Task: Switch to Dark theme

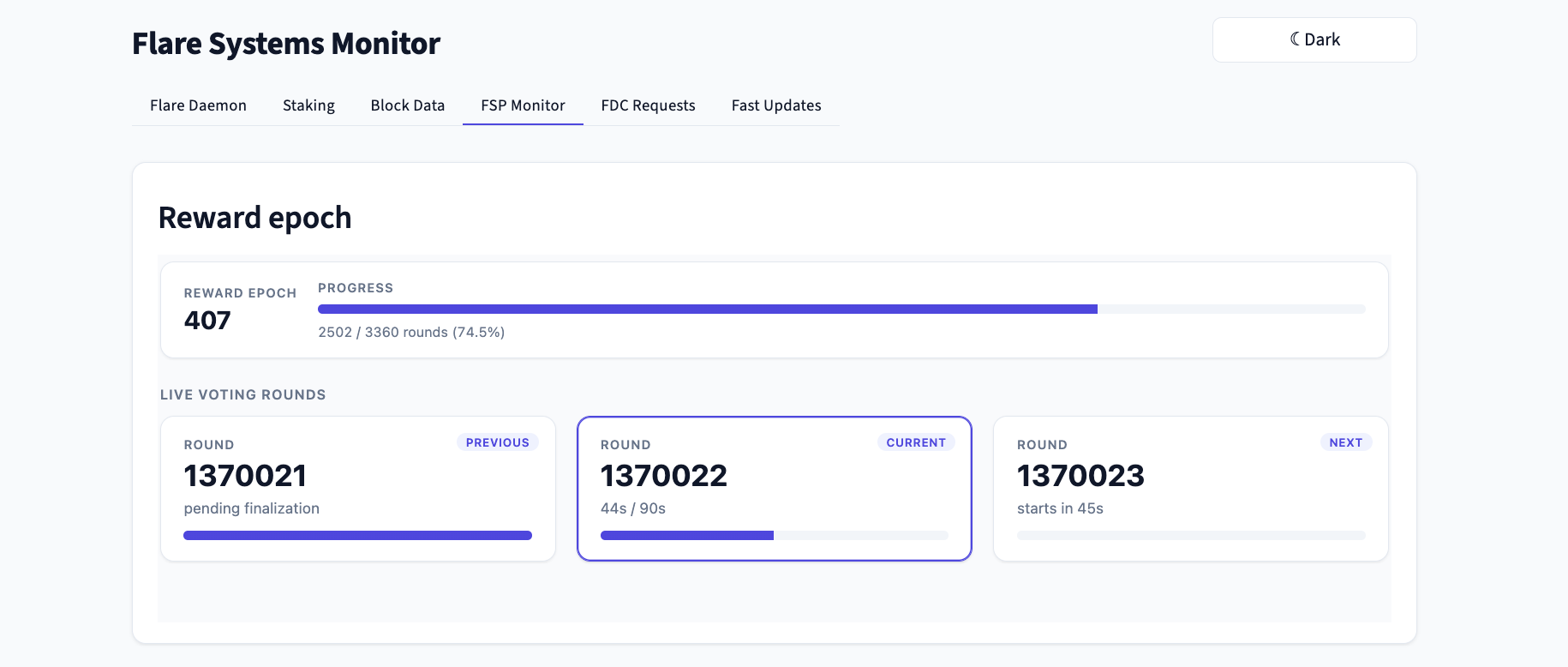Action: point(1314,39)
